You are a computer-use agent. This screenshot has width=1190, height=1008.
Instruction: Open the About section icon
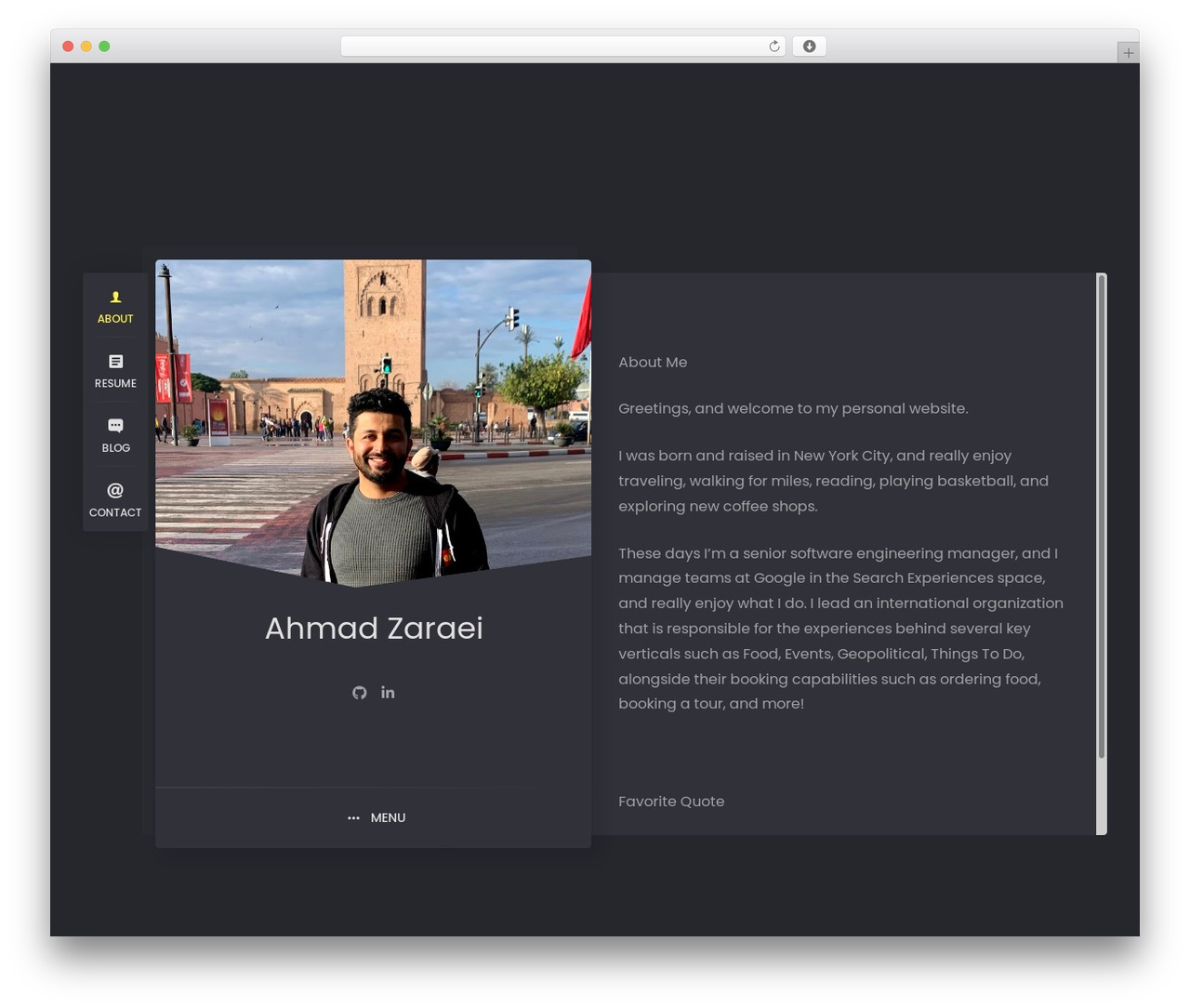tap(115, 298)
